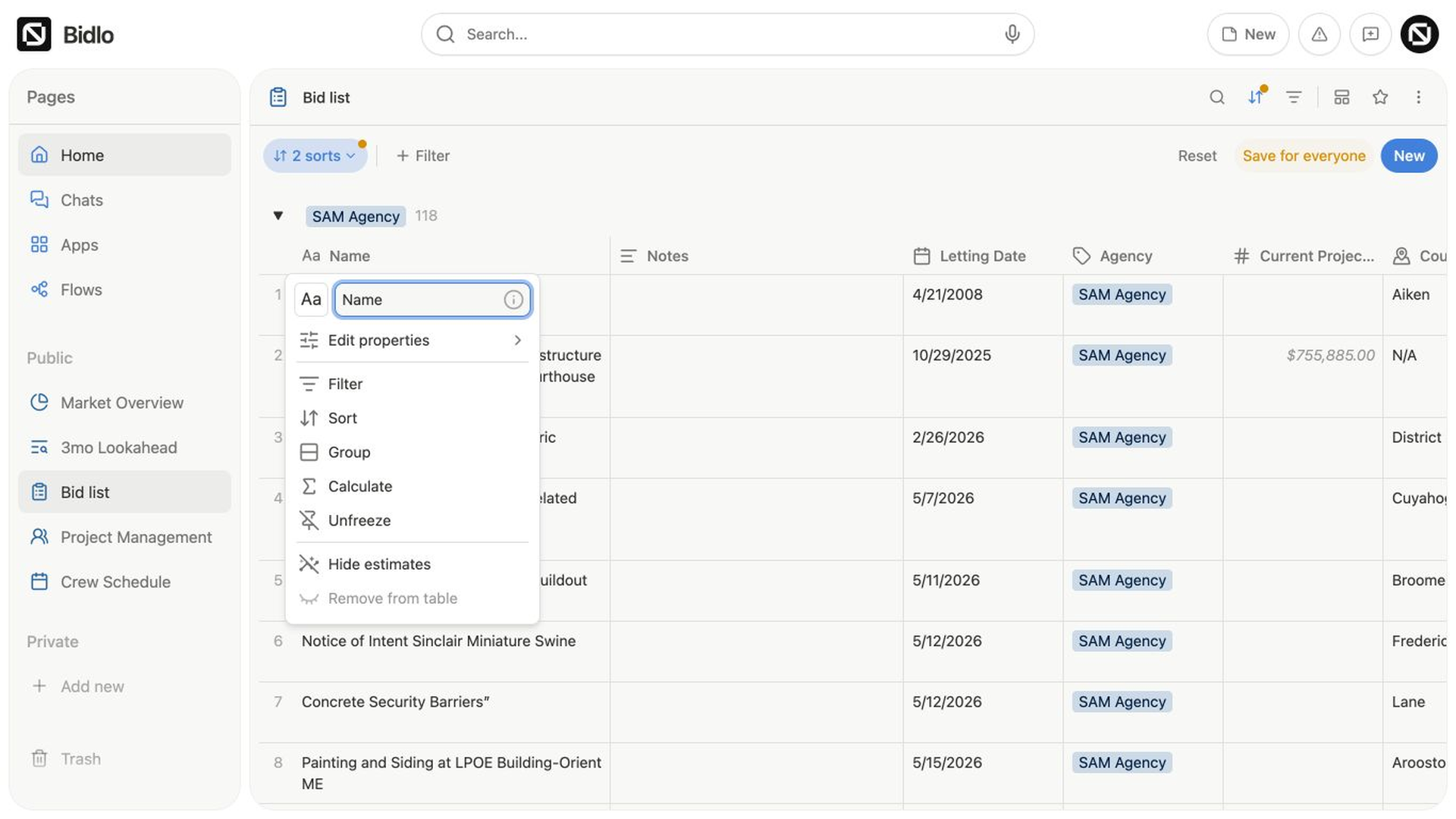Open the new chat message icon in header
This screenshot has width=1456, height=819.
pos(1370,34)
